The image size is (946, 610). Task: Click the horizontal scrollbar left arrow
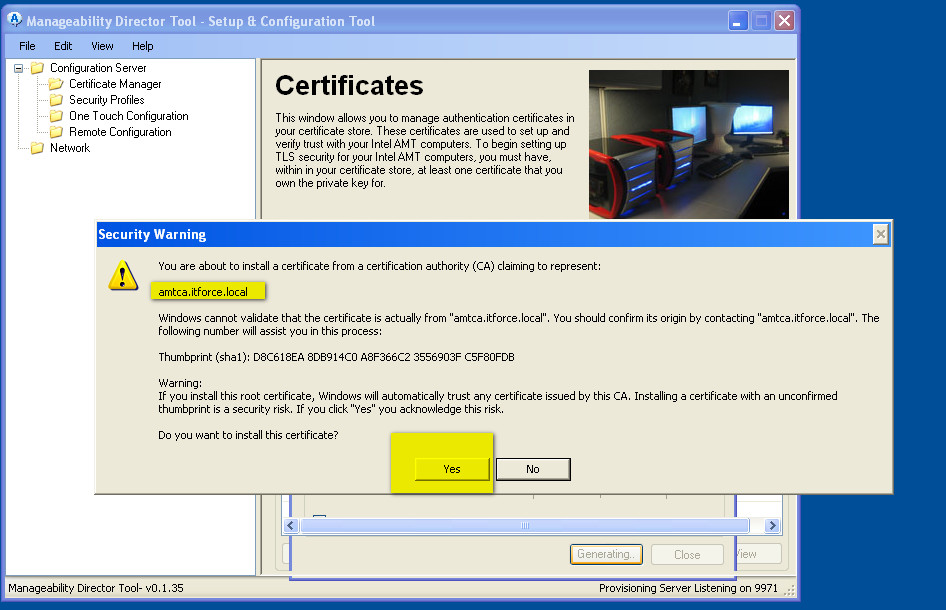click(291, 526)
